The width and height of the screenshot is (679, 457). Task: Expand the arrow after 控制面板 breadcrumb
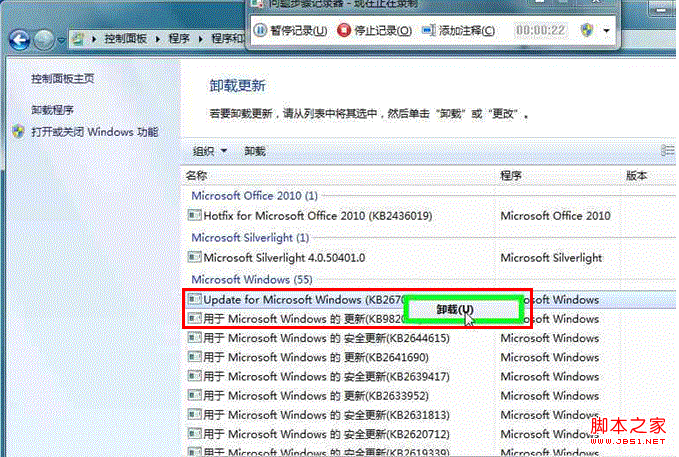tap(158, 39)
